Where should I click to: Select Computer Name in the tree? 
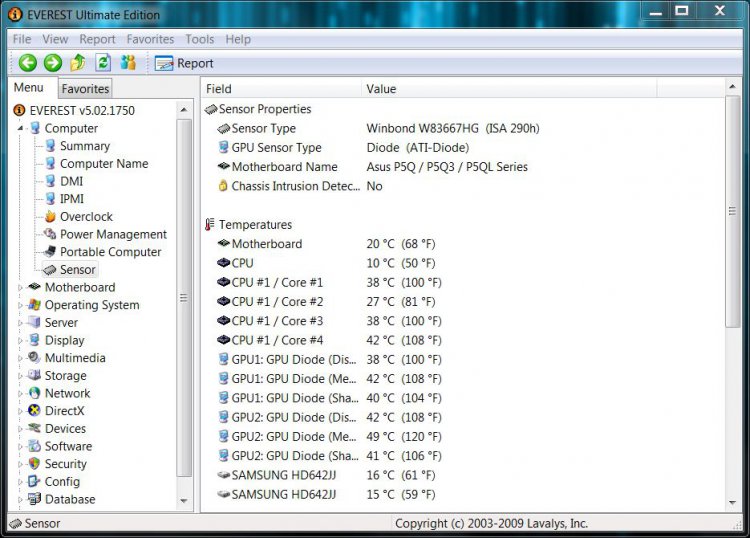click(x=104, y=164)
